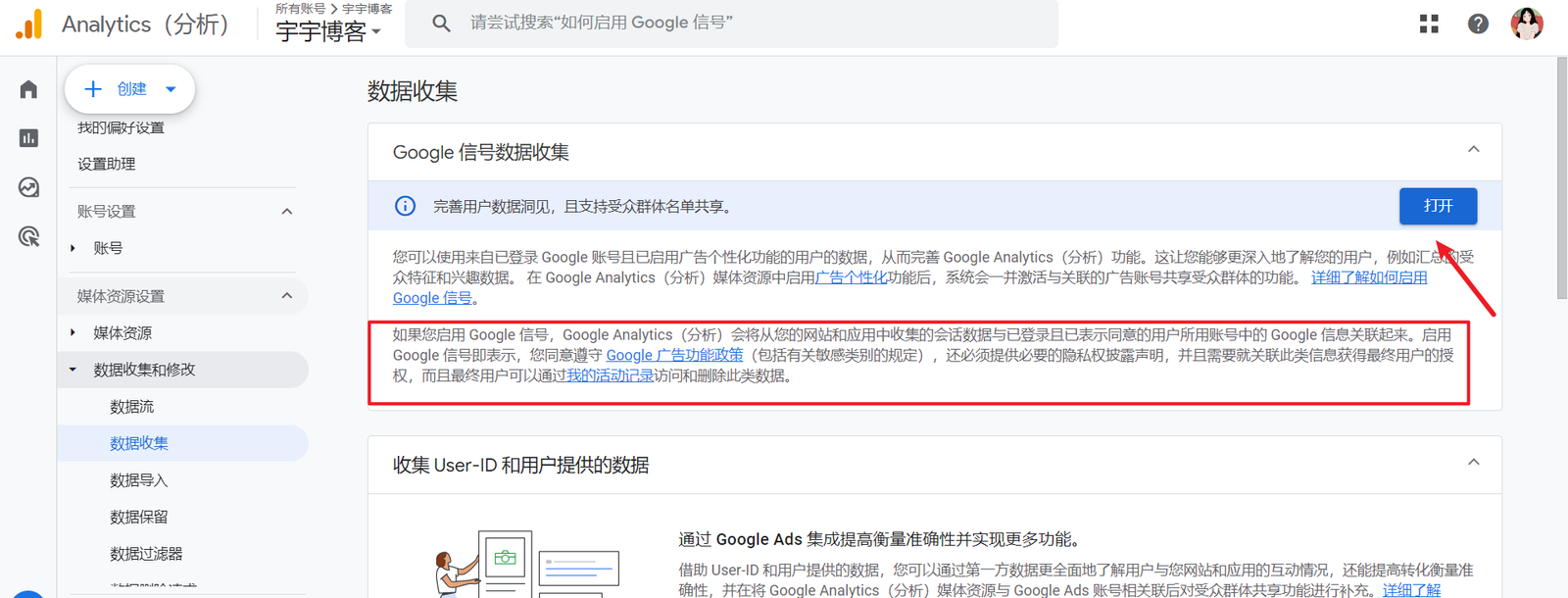1568x598 pixels.
Task: Click the 数据收集和修改 tree label
Action: 144,370
